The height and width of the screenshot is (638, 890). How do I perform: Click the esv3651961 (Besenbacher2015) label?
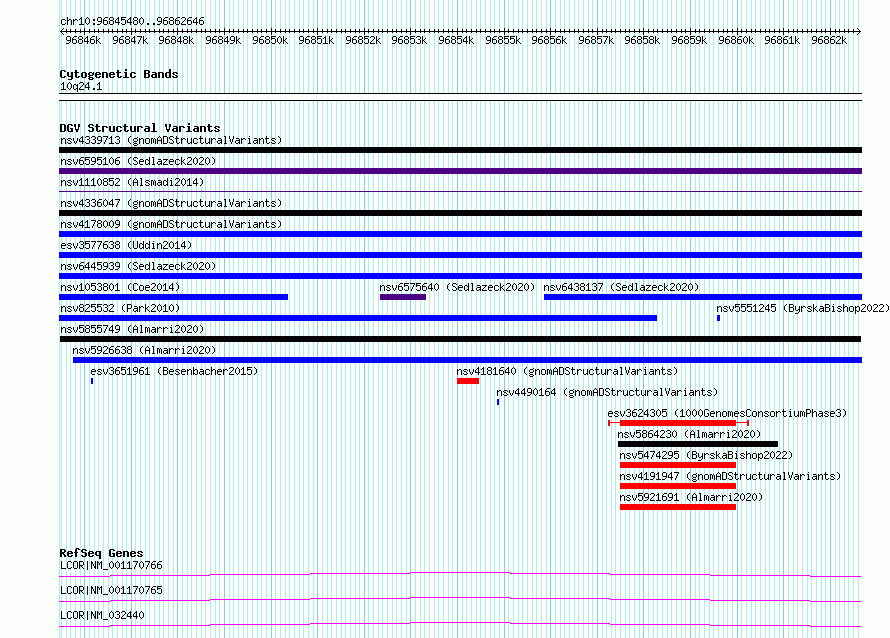174,371
